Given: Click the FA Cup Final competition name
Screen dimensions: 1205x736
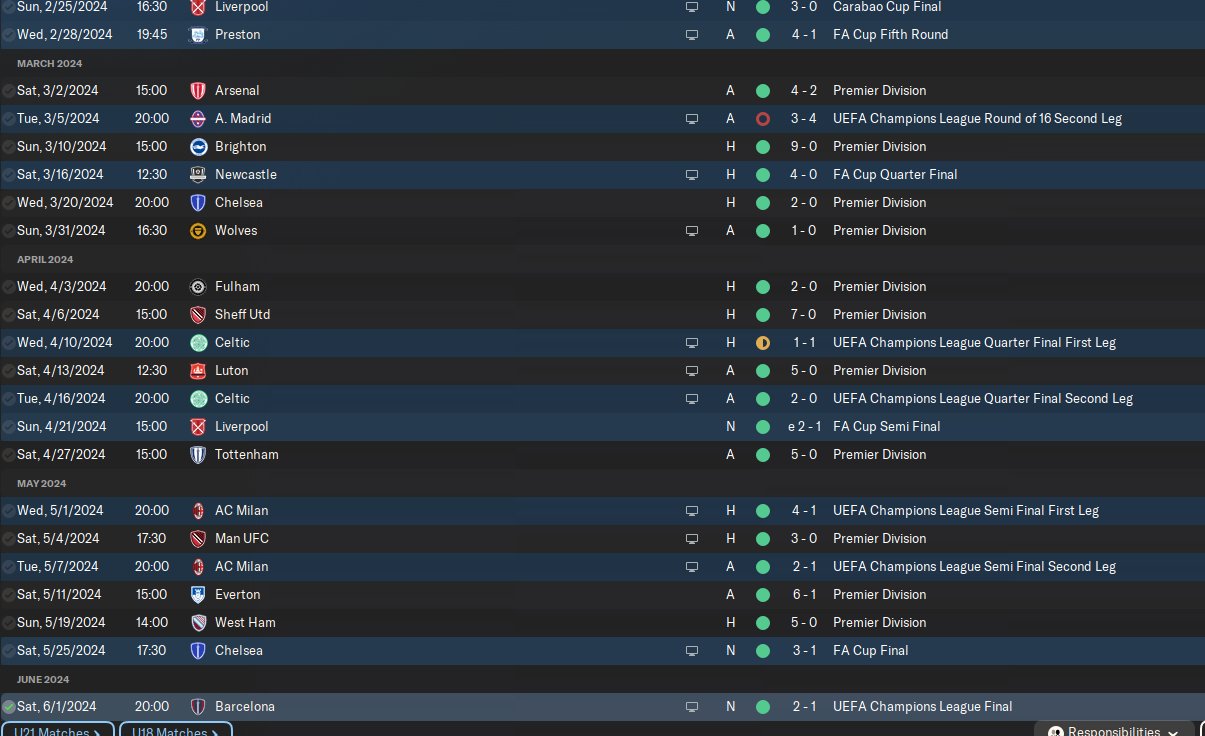Looking at the screenshot, I should 870,650.
